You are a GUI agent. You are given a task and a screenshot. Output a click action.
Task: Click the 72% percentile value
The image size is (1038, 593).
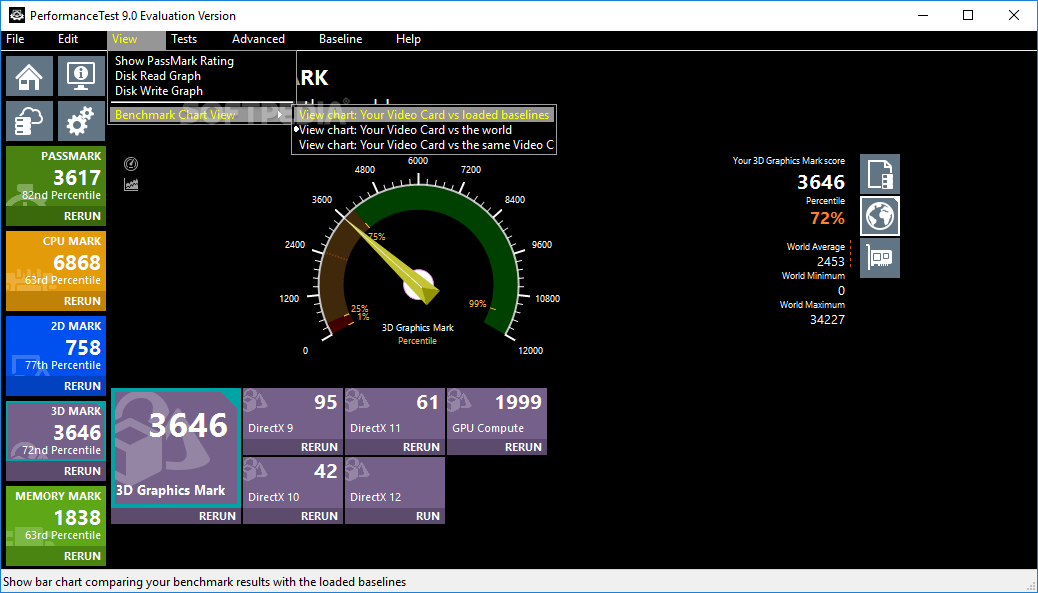click(827, 218)
